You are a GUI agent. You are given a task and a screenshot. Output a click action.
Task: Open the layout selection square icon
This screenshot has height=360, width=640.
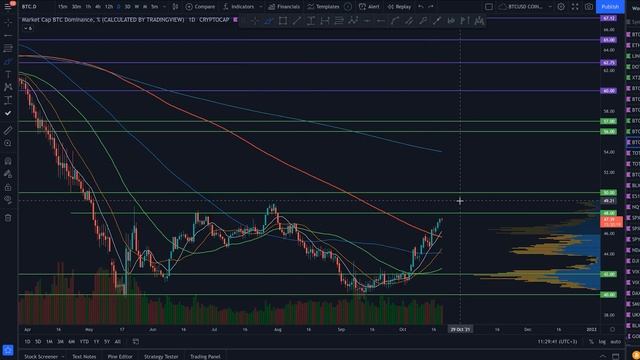pyautogui.click(x=489, y=7)
